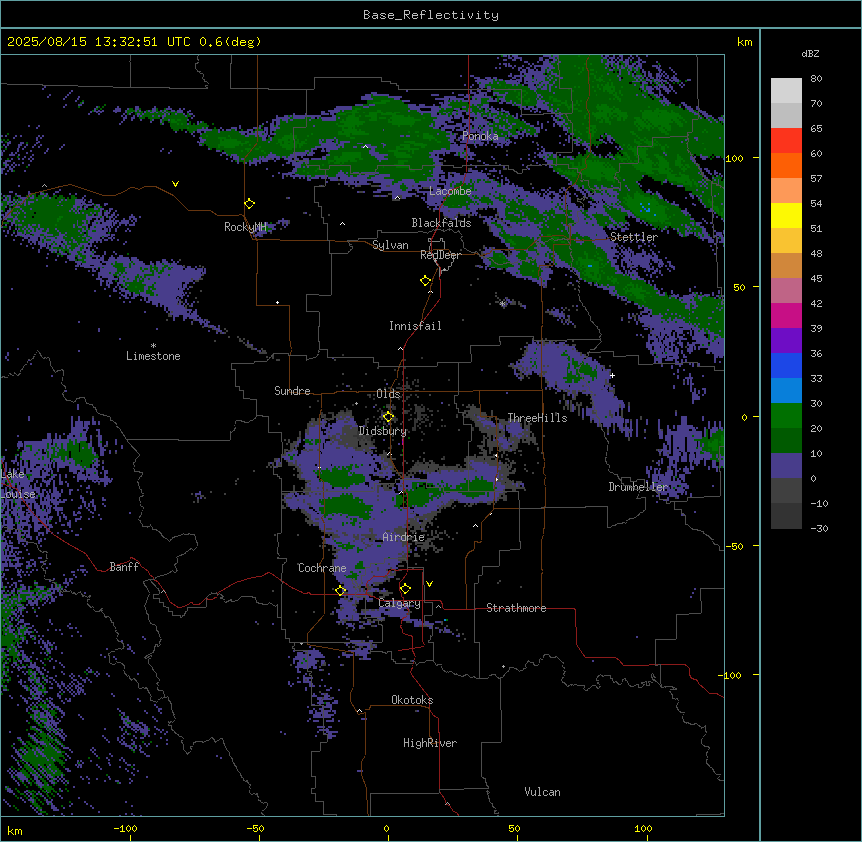Click the 65 value on the dBZ legend

pyautogui.click(x=816, y=128)
